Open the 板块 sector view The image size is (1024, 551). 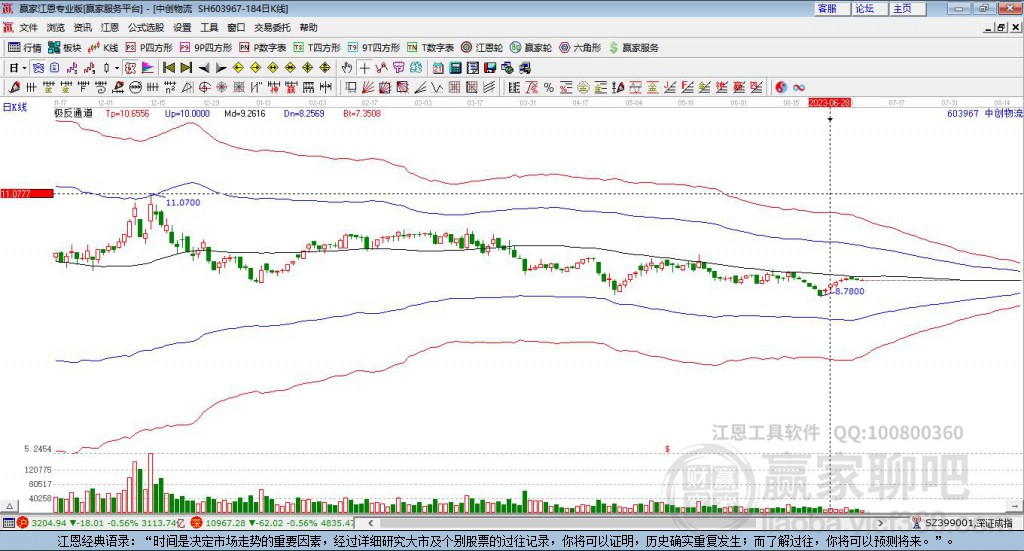[65, 48]
